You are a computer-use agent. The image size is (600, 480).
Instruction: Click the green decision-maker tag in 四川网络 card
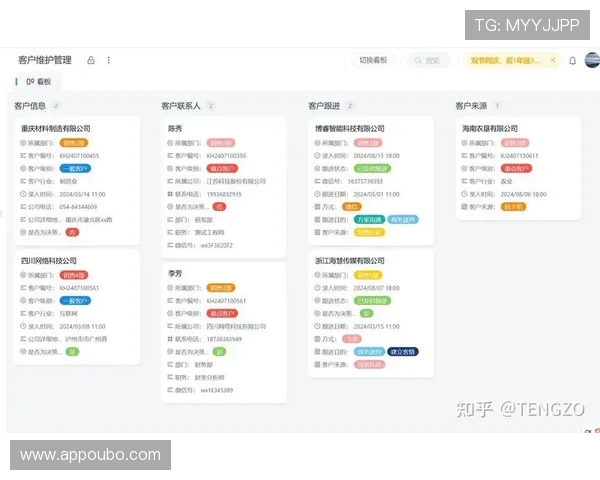72,352
